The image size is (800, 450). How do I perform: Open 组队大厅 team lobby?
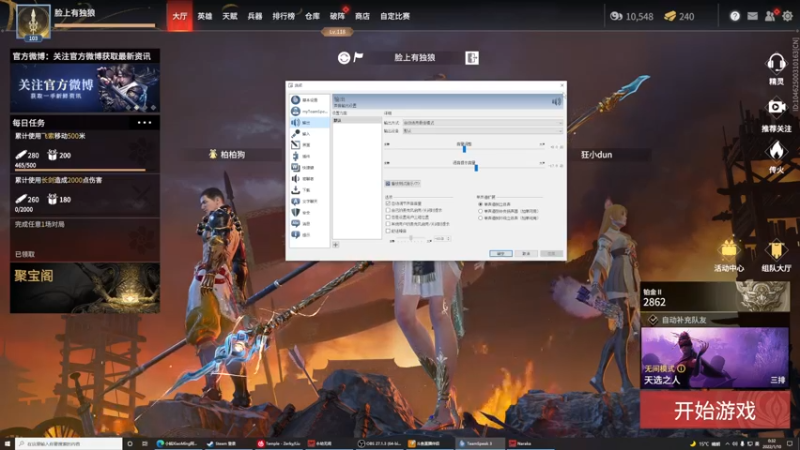point(776,256)
